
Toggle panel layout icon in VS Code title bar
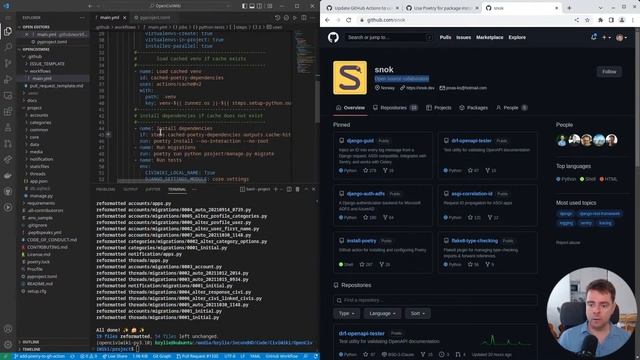(252, 6)
